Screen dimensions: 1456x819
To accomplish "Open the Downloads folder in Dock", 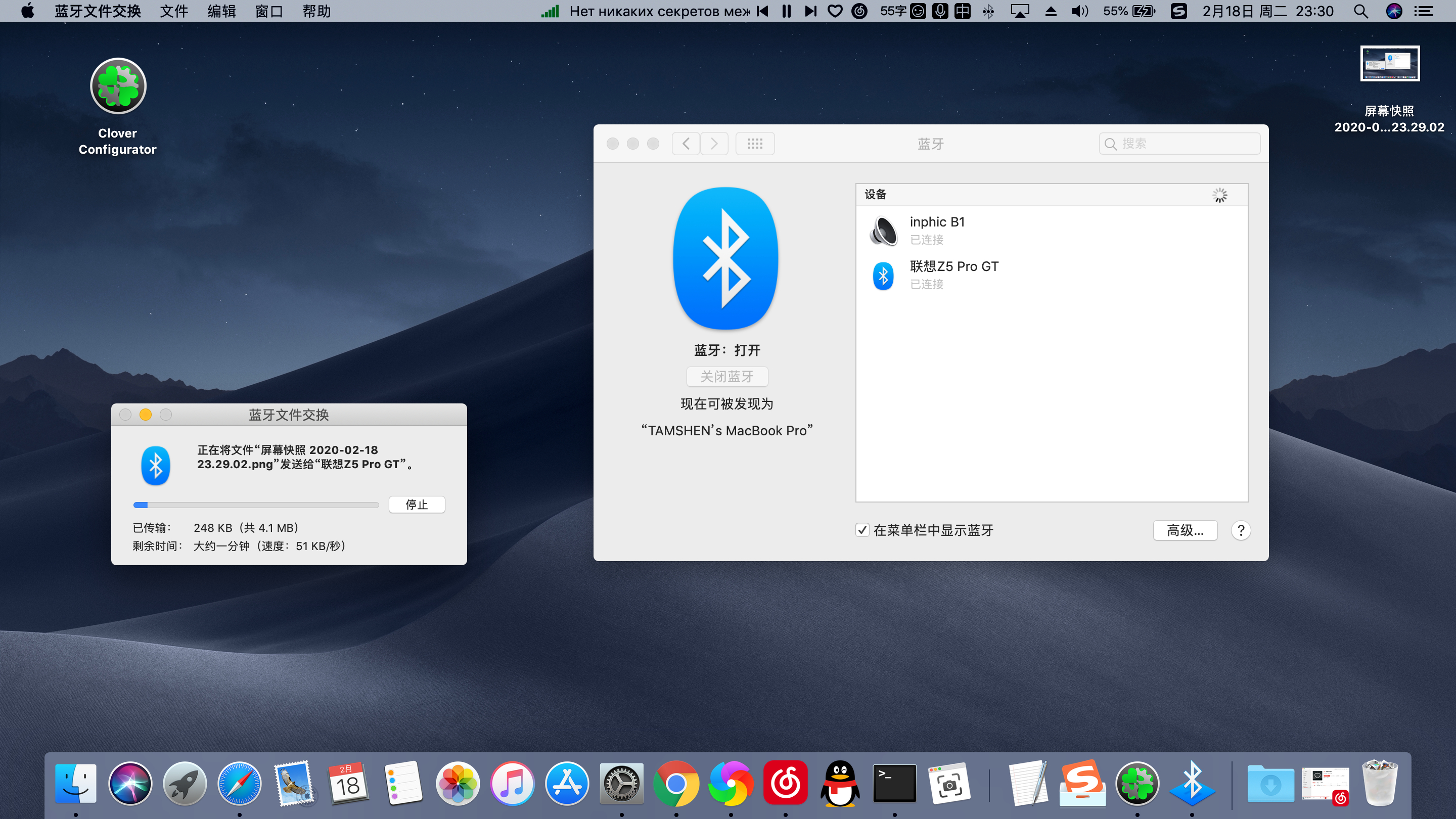I will coord(1270,784).
